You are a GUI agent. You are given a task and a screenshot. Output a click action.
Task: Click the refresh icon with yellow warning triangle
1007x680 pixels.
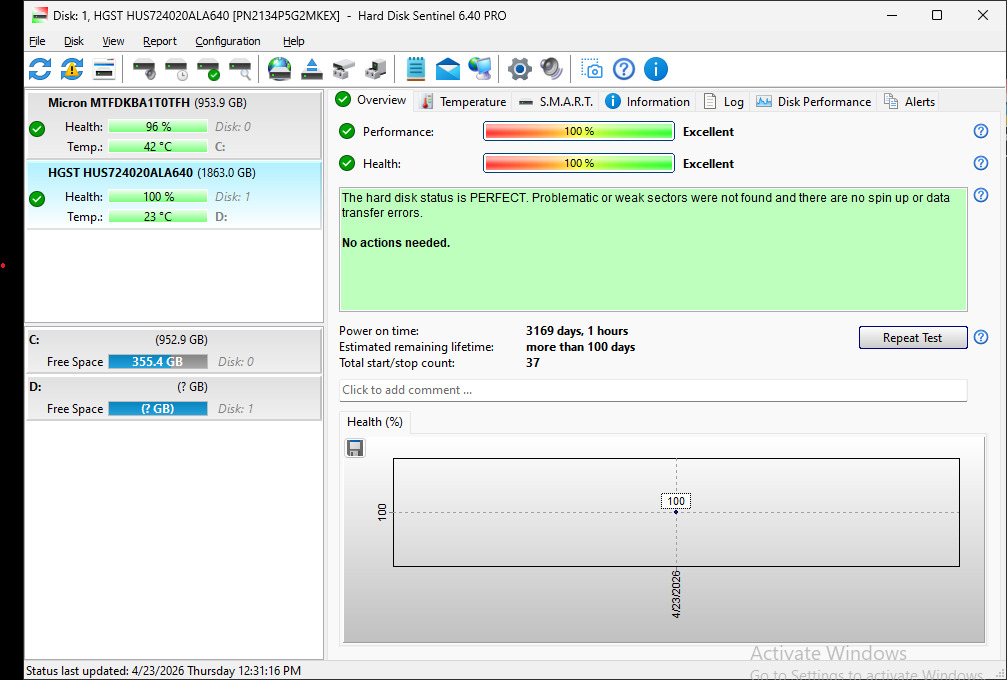pos(72,69)
